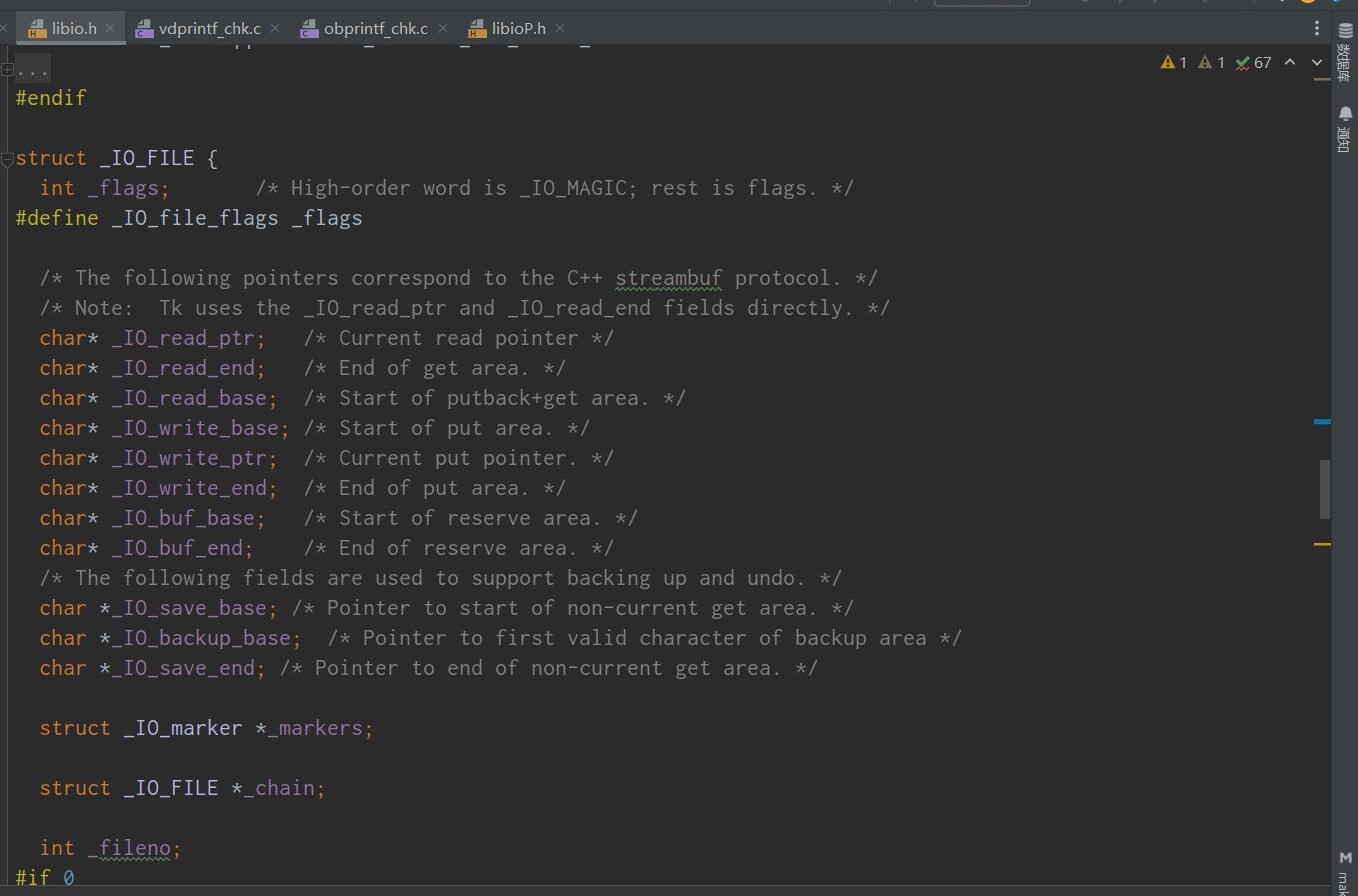Viewport: 1358px width, 896px height.
Task: Jump to next highlighted problem arrow
Action: click(x=1317, y=63)
